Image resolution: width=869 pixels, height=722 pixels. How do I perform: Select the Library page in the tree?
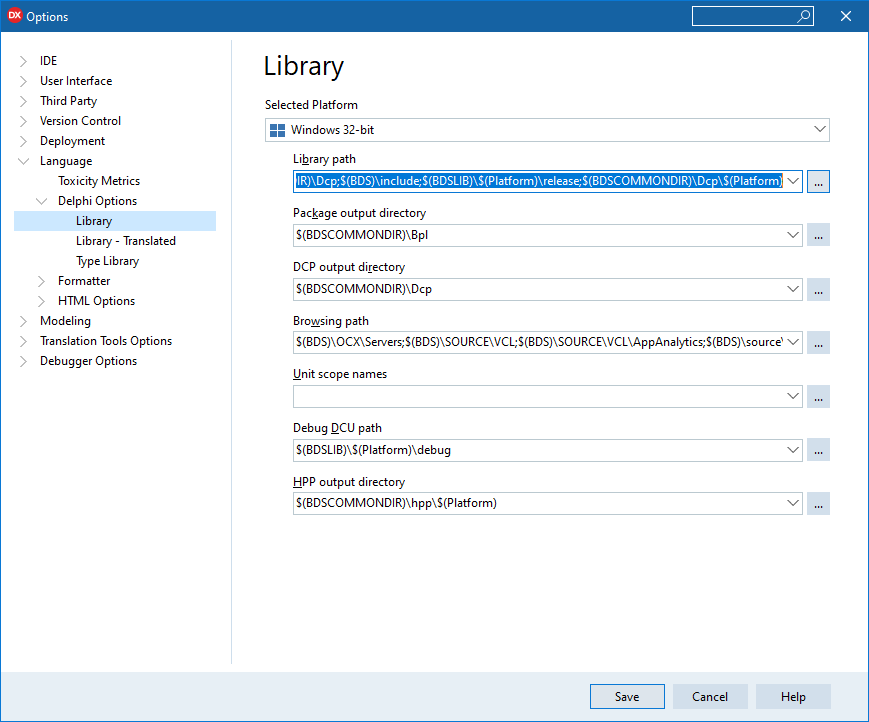[x=115, y=221]
